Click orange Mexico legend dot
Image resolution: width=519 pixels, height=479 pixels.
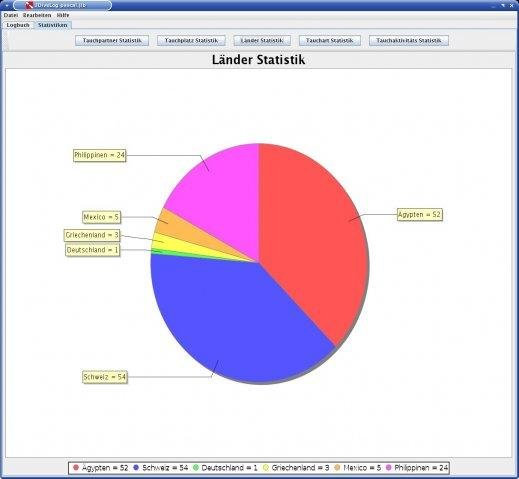coord(337,468)
